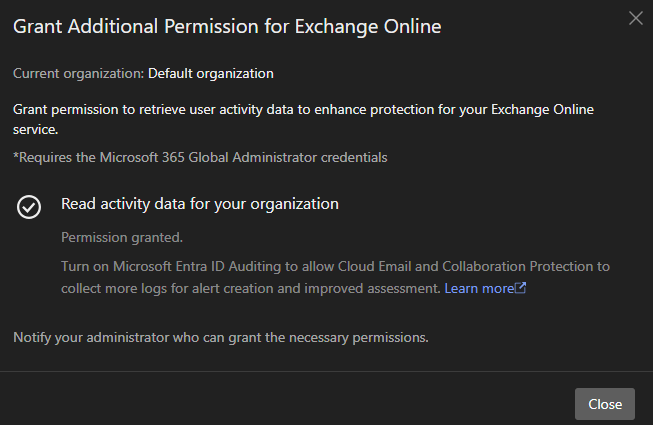Click the 'Default organization' value
This screenshot has height=425, width=653.
coord(211,73)
